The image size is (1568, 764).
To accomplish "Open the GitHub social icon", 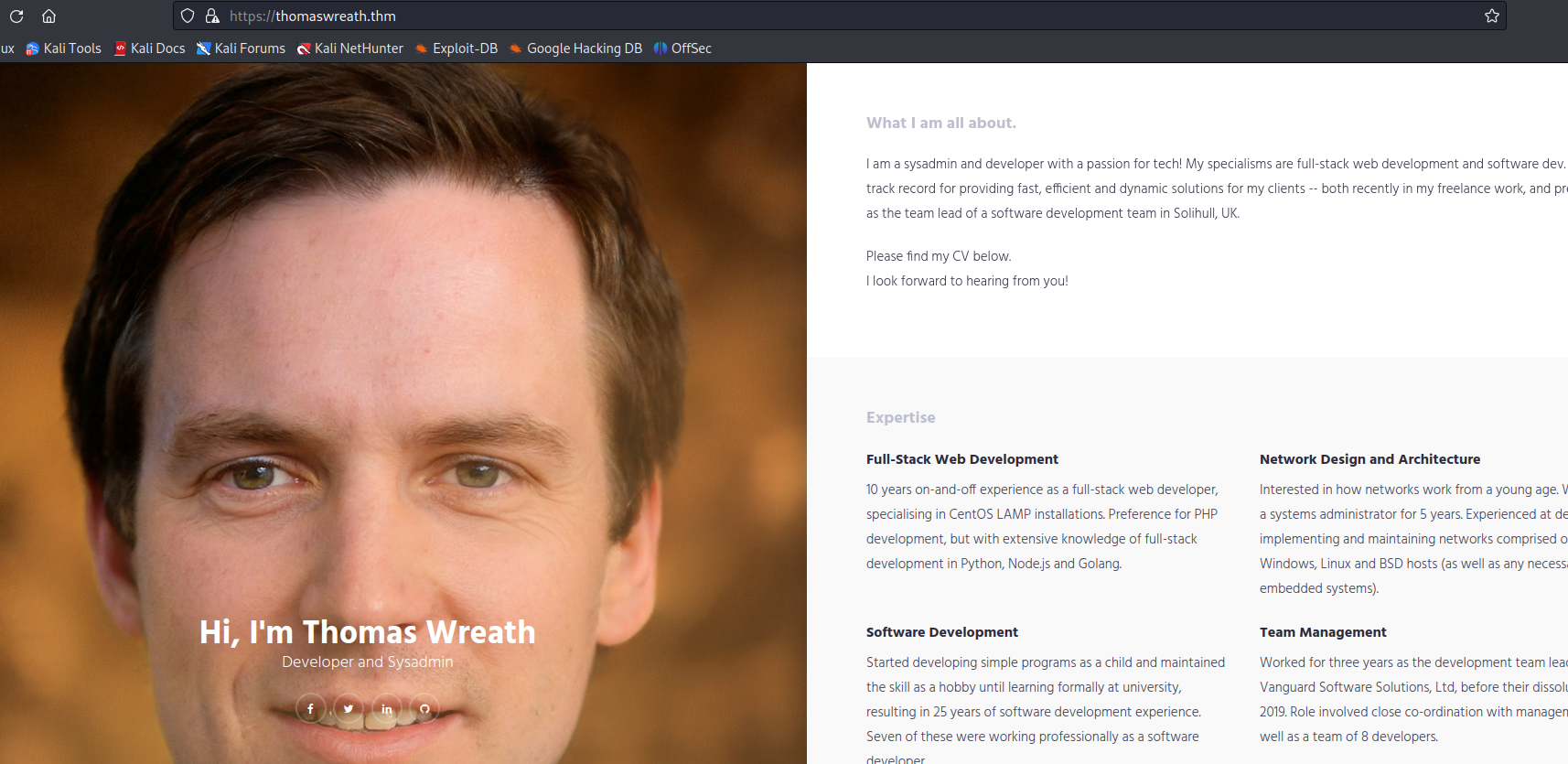I will pos(424,709).
